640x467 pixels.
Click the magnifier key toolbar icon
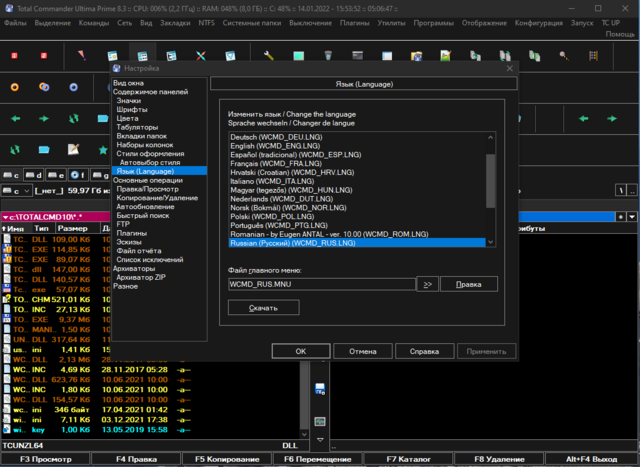564,56
